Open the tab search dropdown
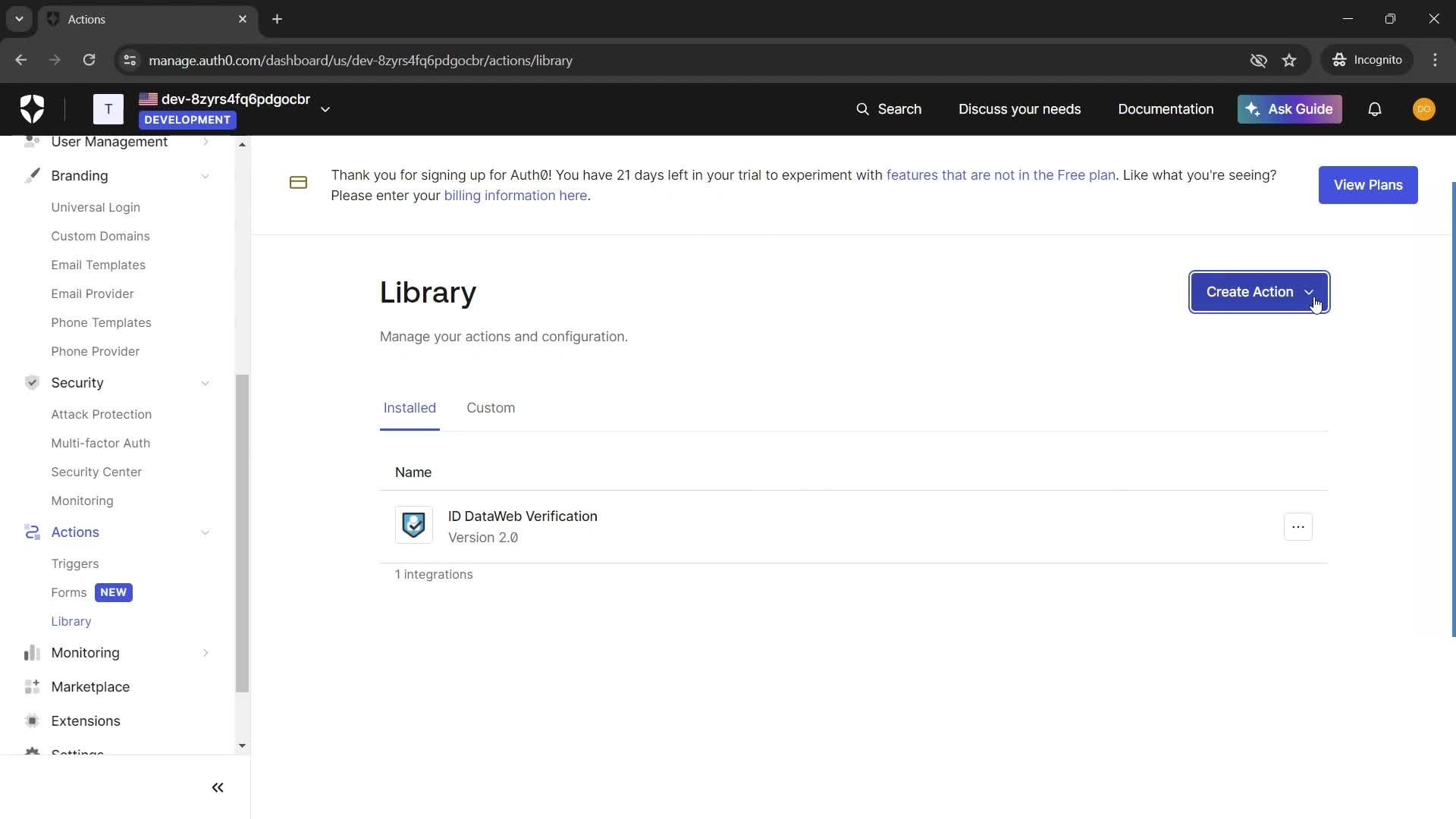This screenshot has height=819, width=1456. click(19, 19)
